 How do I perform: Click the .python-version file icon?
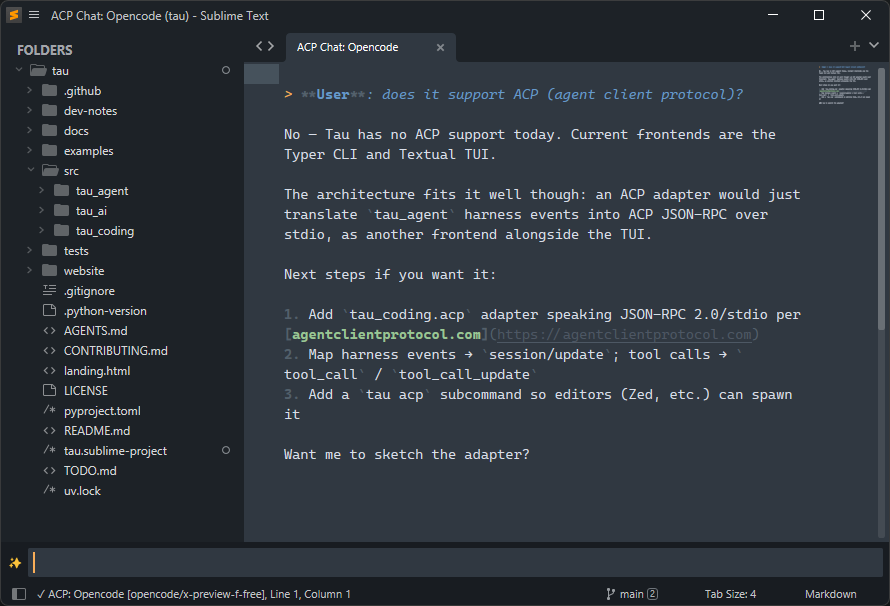click(50, 310)
